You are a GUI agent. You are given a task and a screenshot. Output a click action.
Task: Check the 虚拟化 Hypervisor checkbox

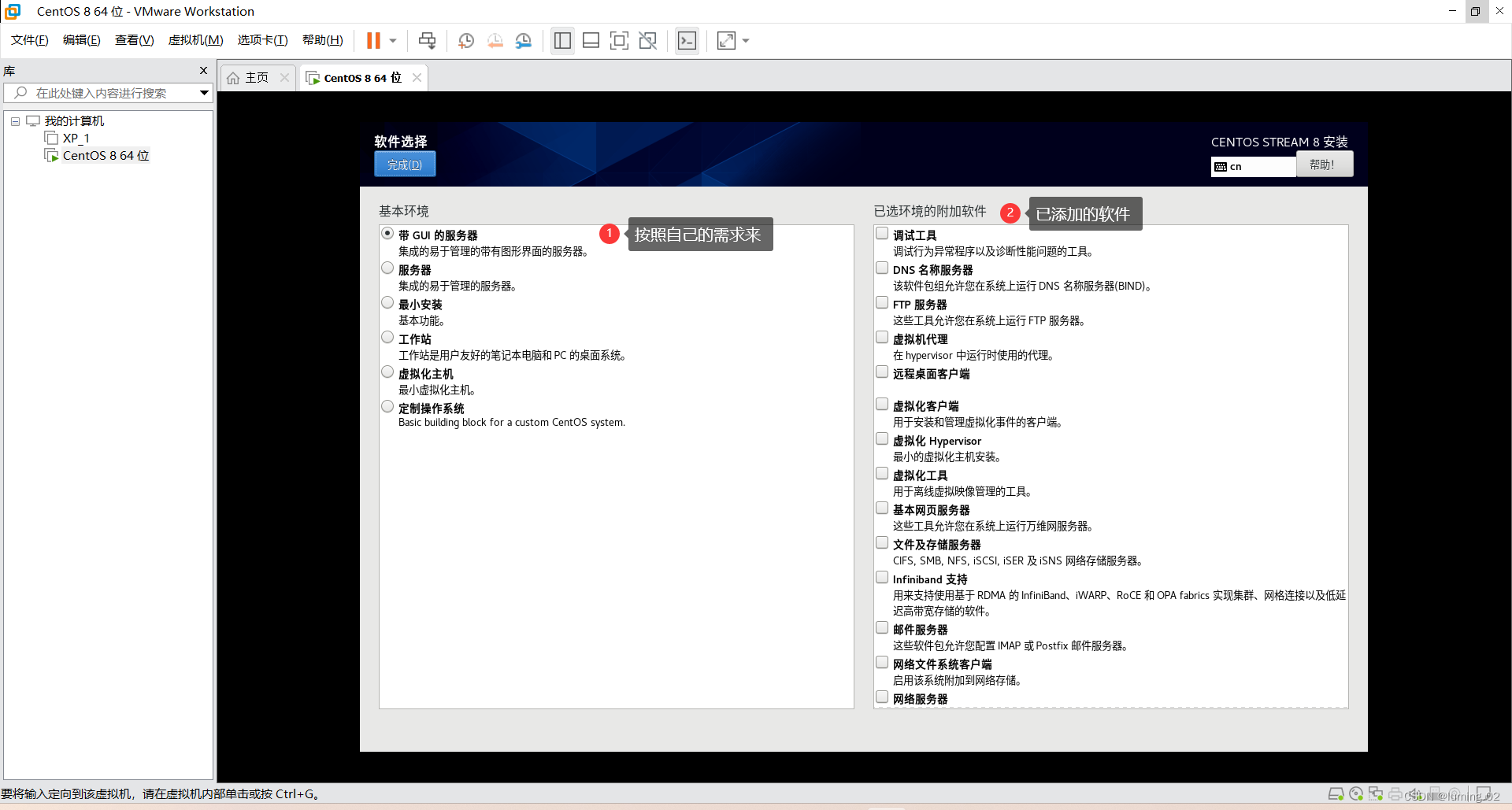882,438
